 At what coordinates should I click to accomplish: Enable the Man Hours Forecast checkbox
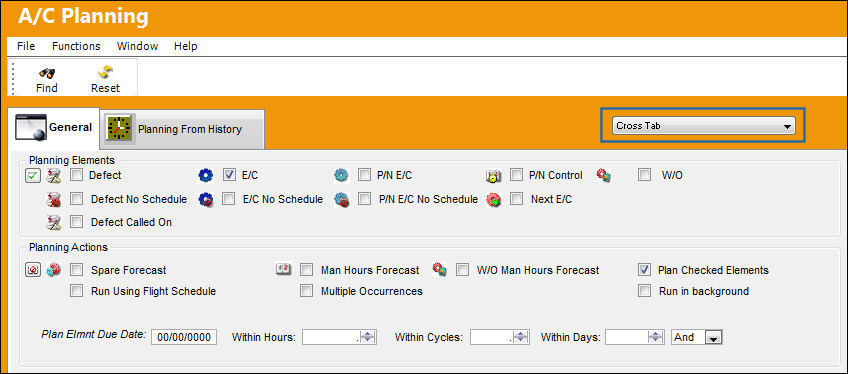(x=307, y=270)
